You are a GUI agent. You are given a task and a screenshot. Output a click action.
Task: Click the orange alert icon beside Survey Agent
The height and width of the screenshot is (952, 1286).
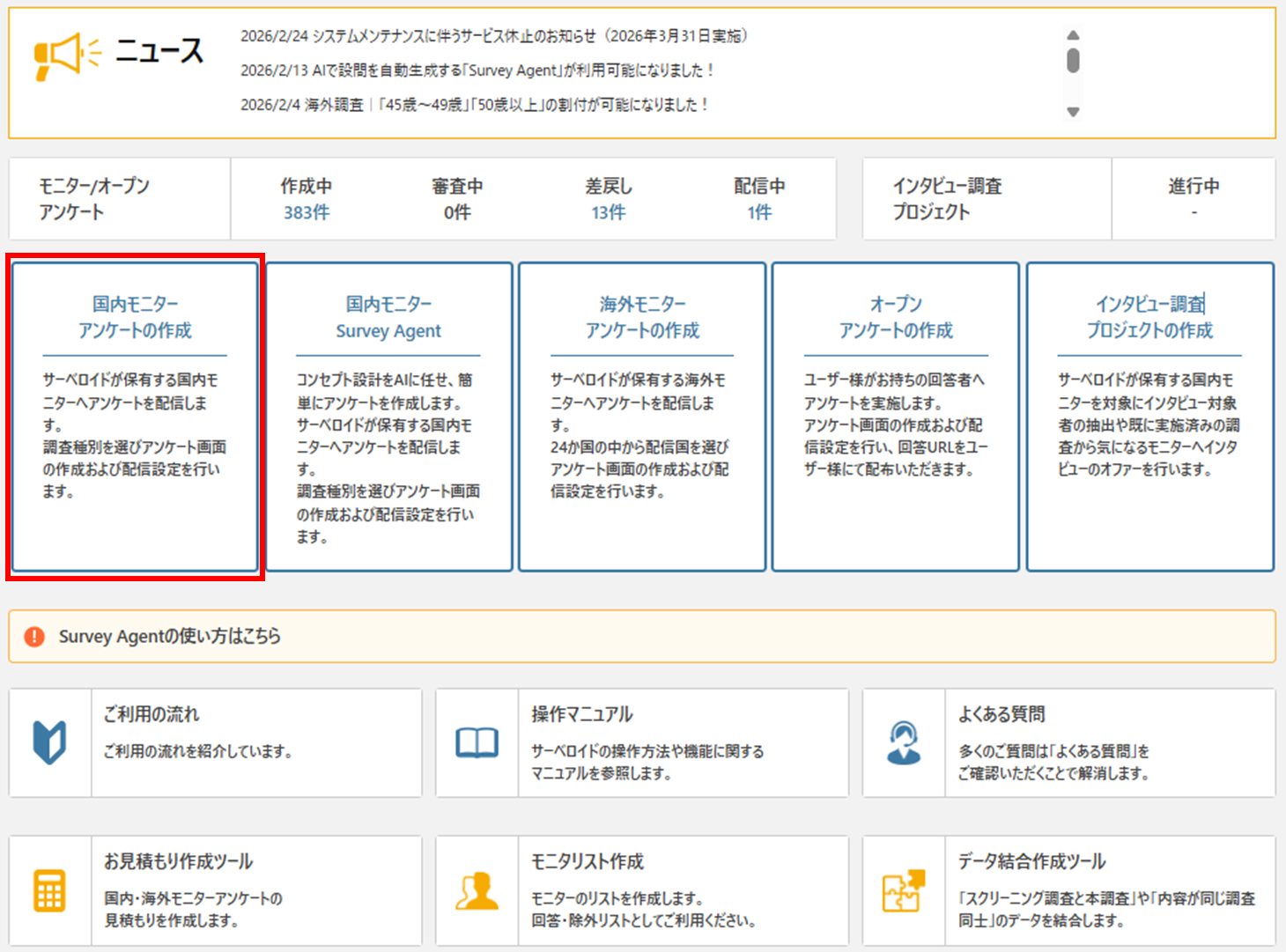(34, 636)
